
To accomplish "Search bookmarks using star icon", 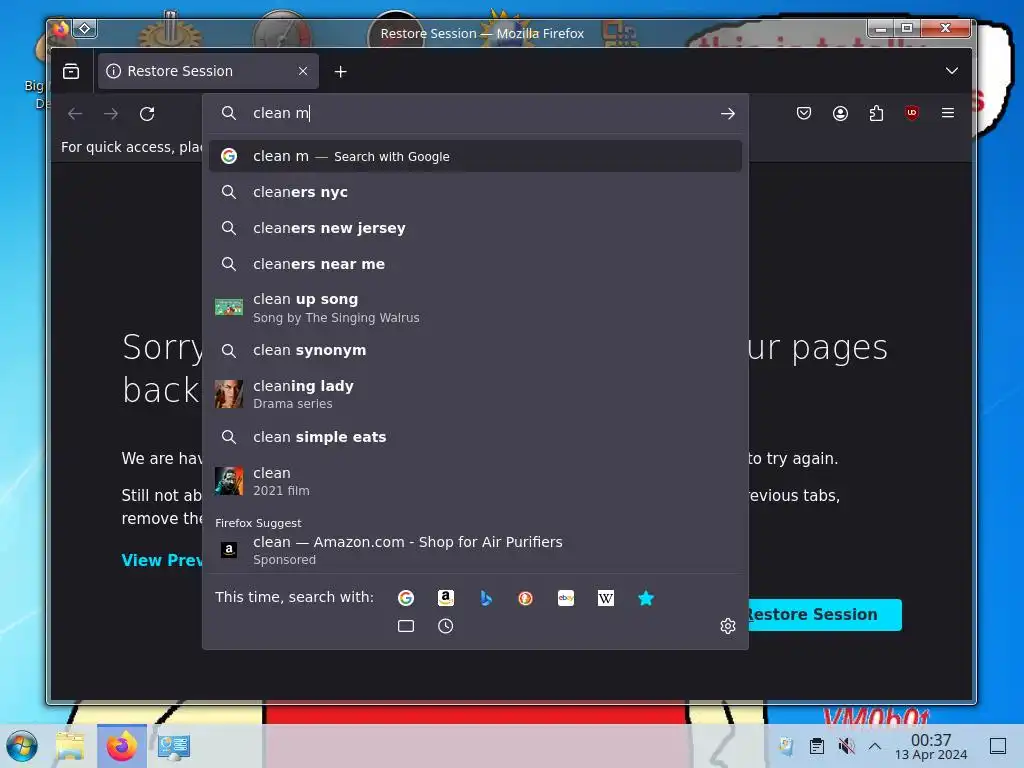I will click(x=646, y=598).
